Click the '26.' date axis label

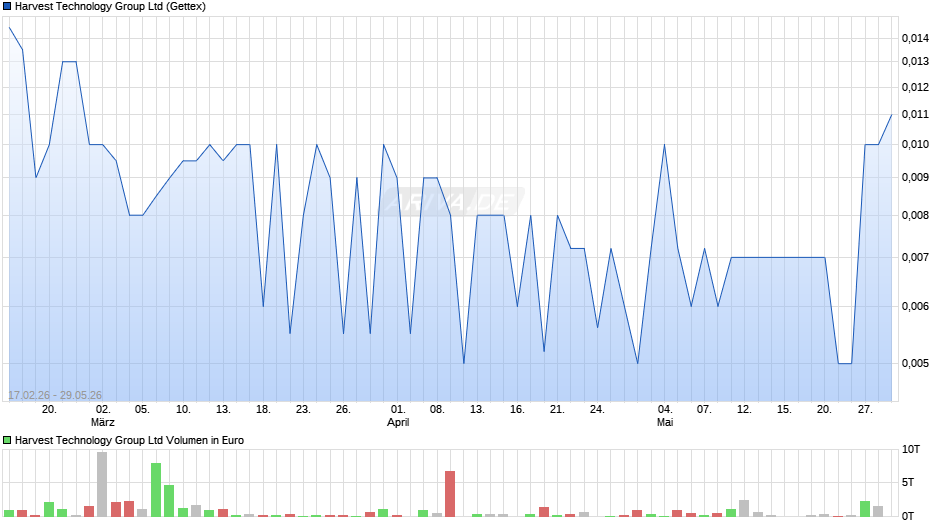click(x=343, y=410)
